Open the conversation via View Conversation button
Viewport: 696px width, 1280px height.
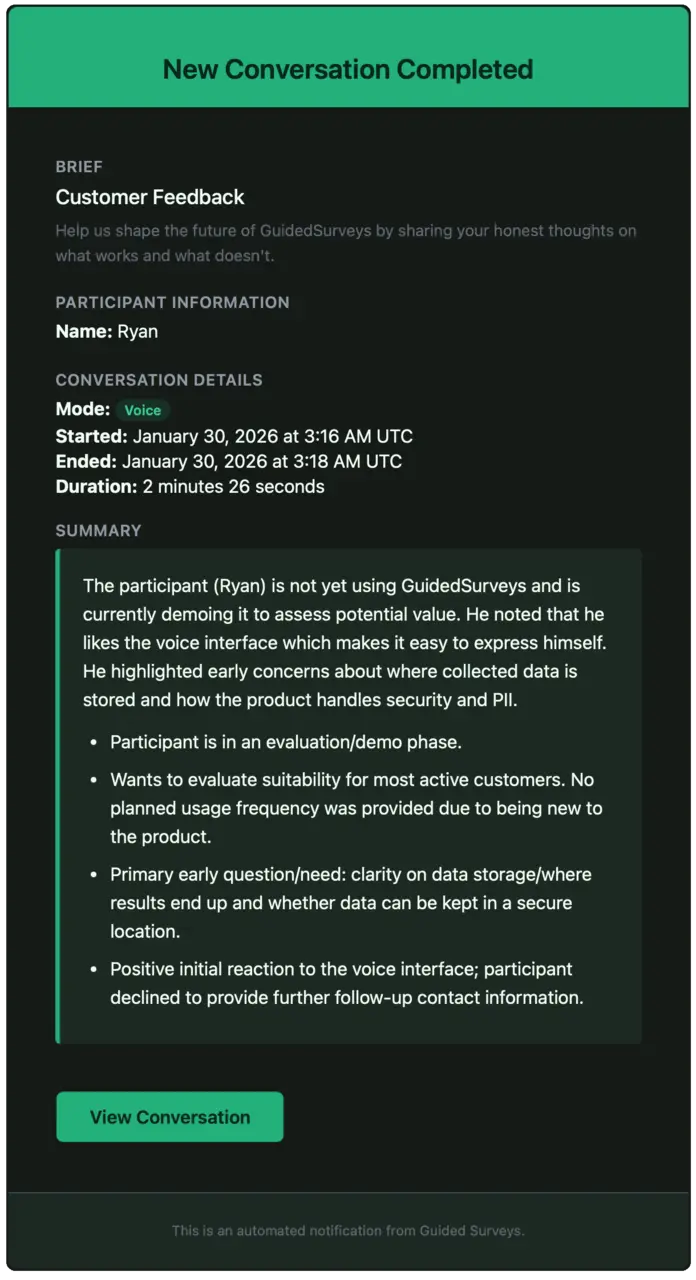click(169, 1116)
